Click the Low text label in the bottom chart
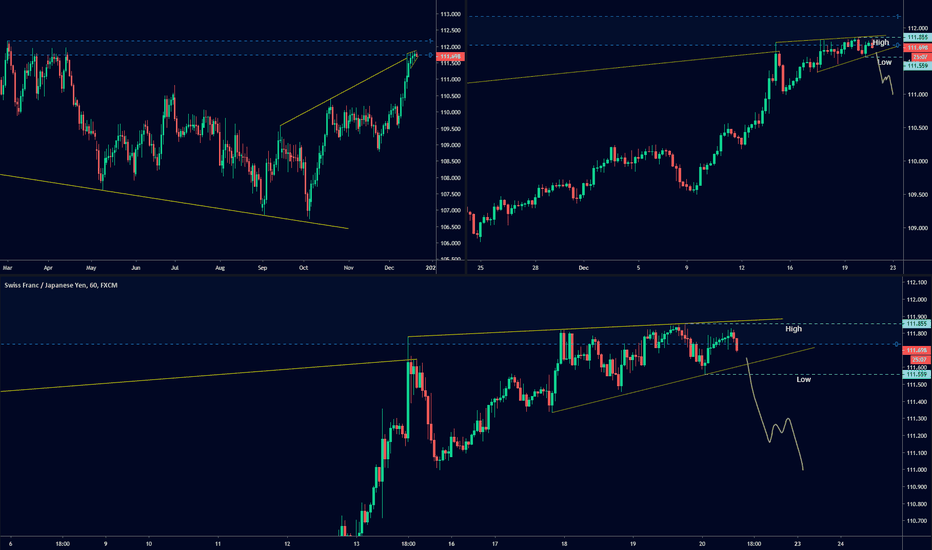The width and height of the screenshot is (932, 550). click(804, 379)
